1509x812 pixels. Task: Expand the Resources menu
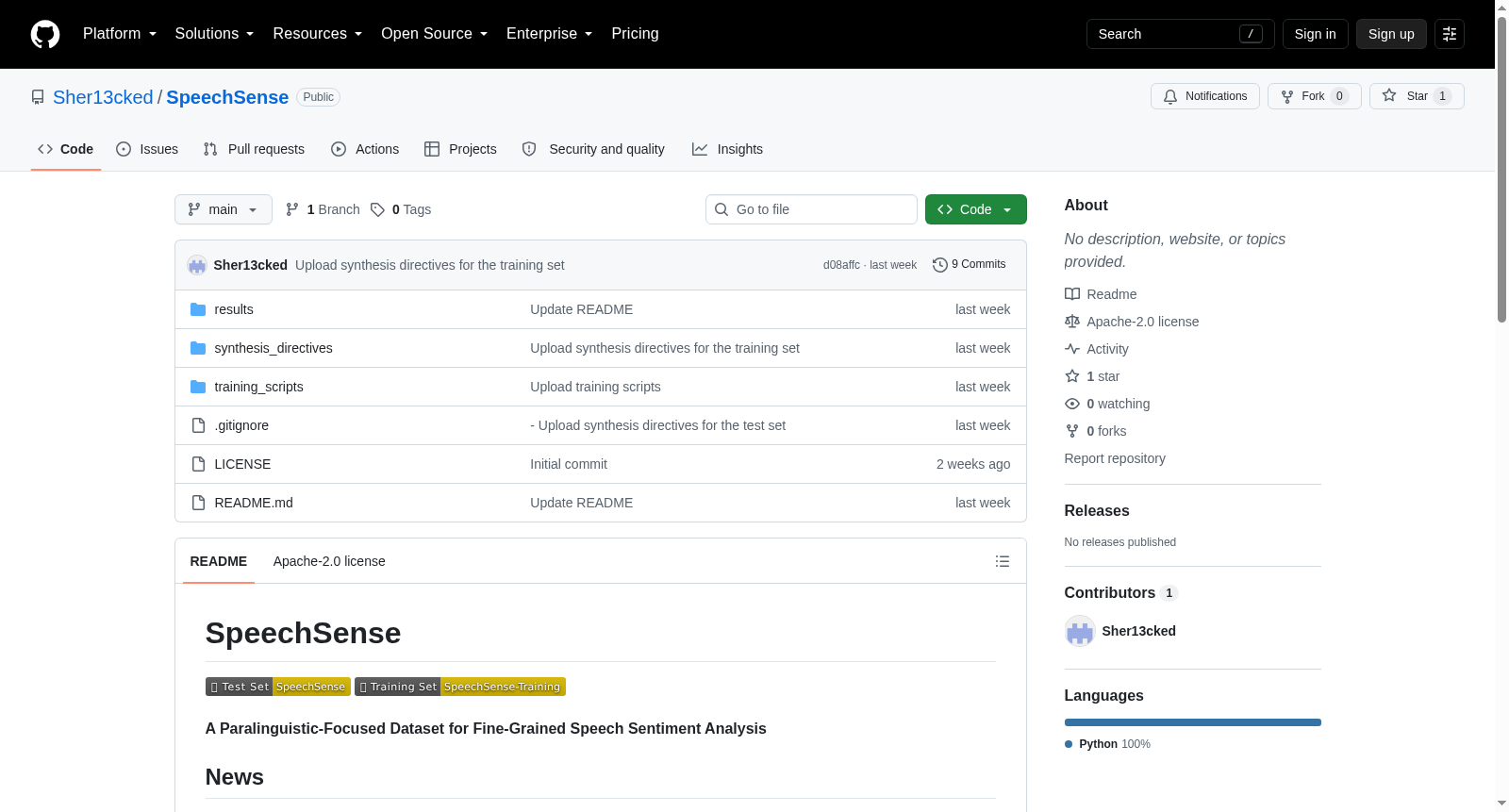tap(318, 34)
